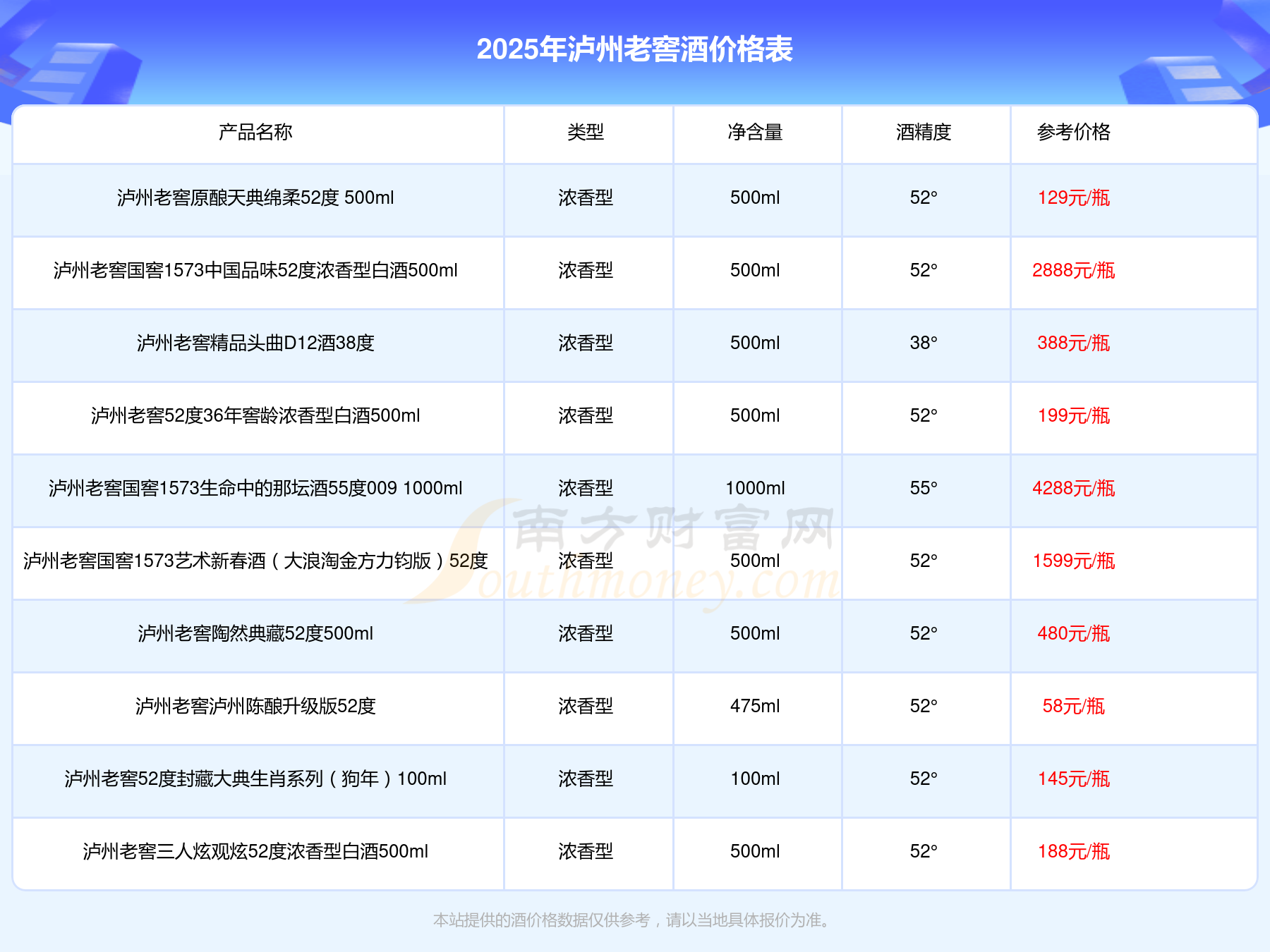This screenshot has width=1270, height=952.
Task: Select product name 泸州老窖陶然典藏52度500ml
Action: pyautogui.click(x=255, y=633)
